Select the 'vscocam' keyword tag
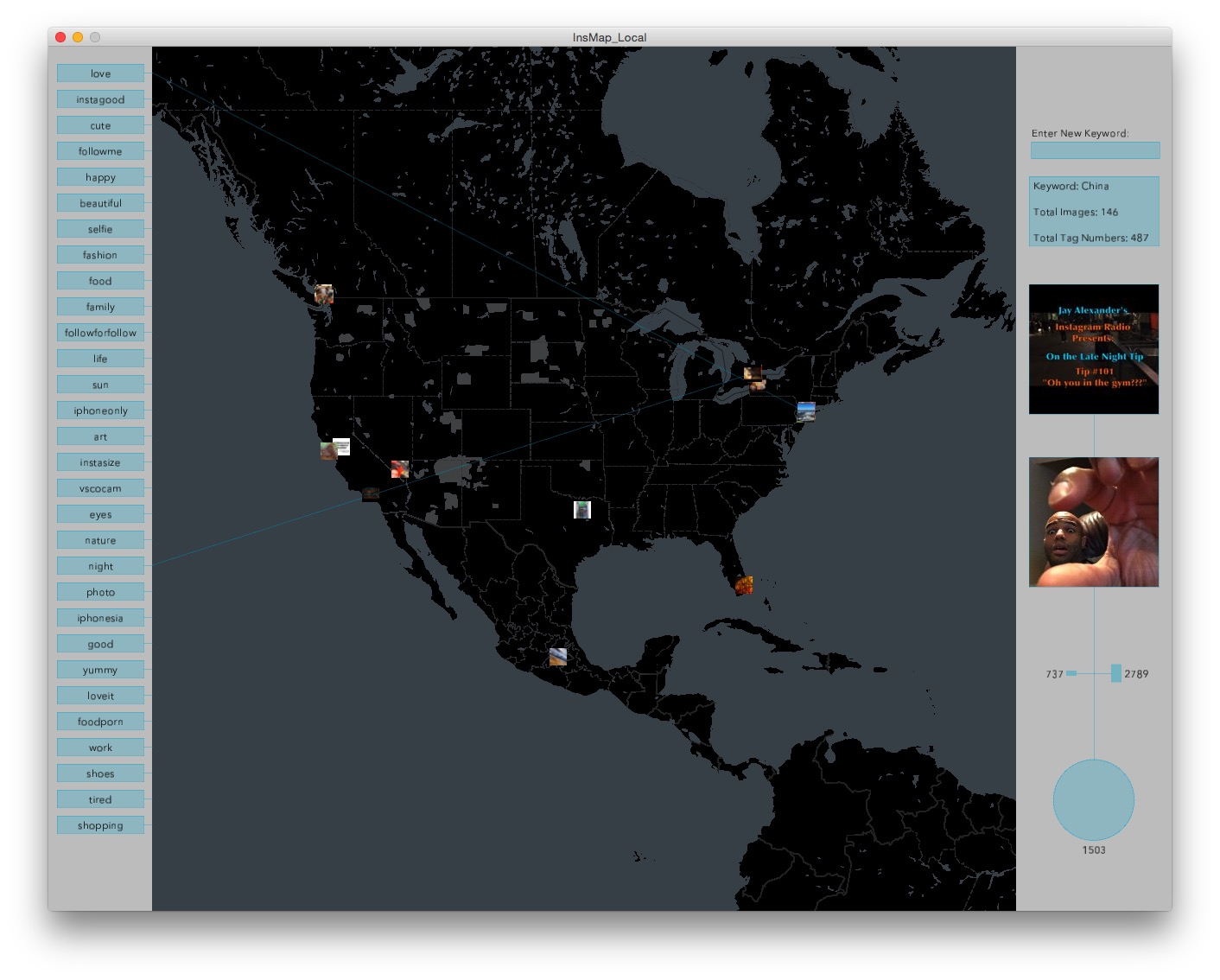This screenshot has height=980, width=1220. click(x=100, y=488)
